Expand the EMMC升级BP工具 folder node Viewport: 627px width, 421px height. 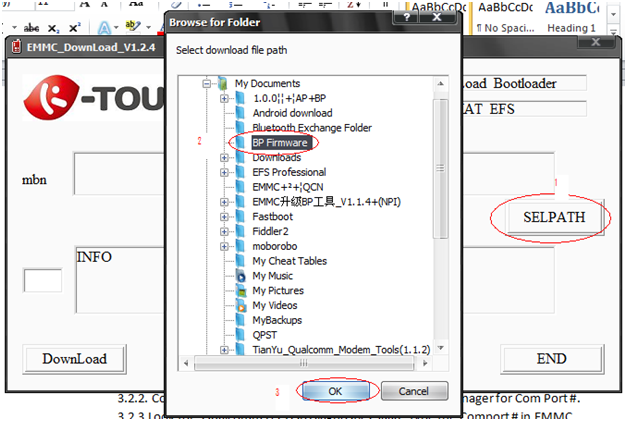click(224, 202)
